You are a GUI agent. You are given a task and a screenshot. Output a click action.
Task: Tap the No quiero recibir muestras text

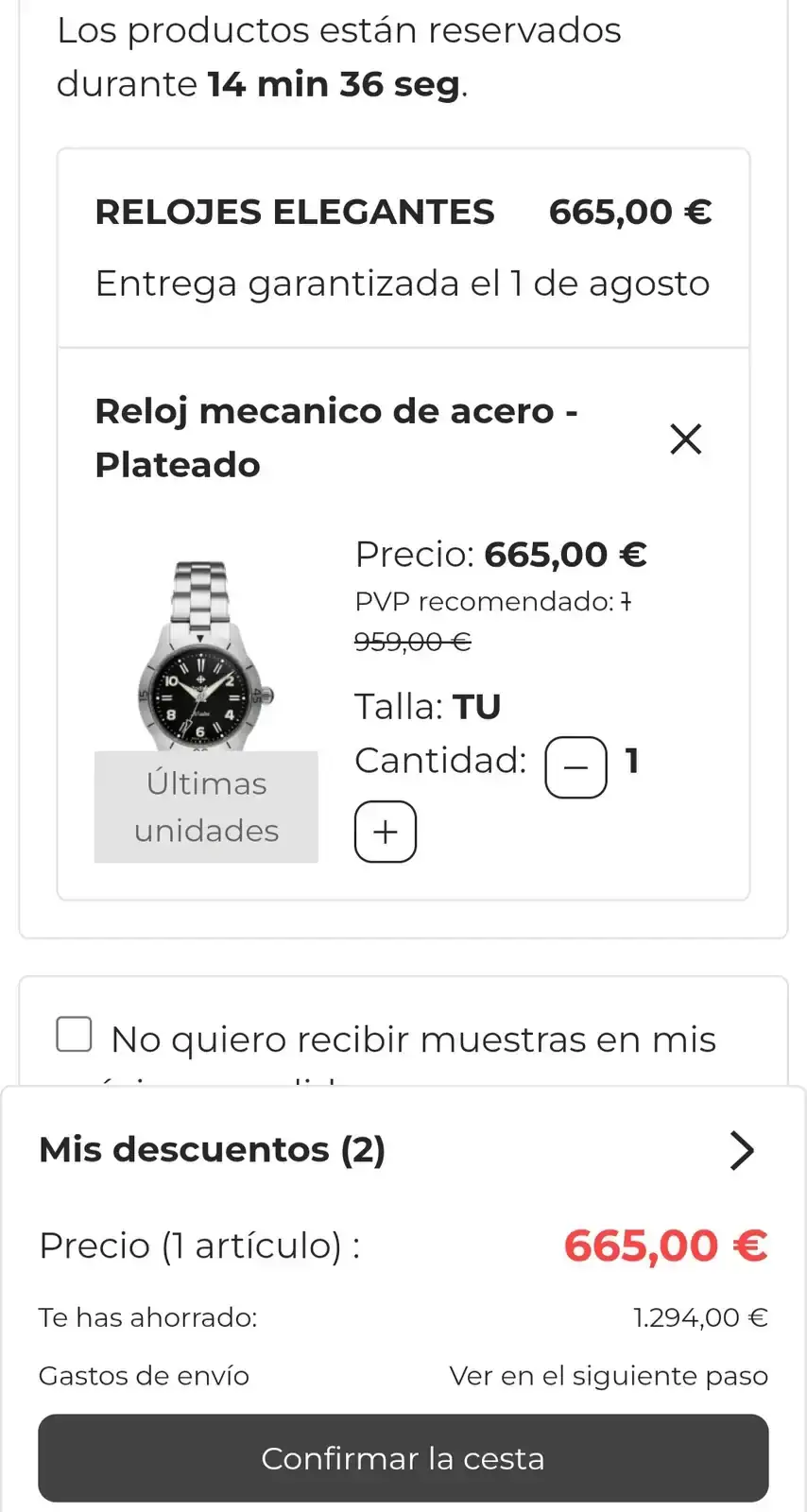click(x=413, y=1039)
